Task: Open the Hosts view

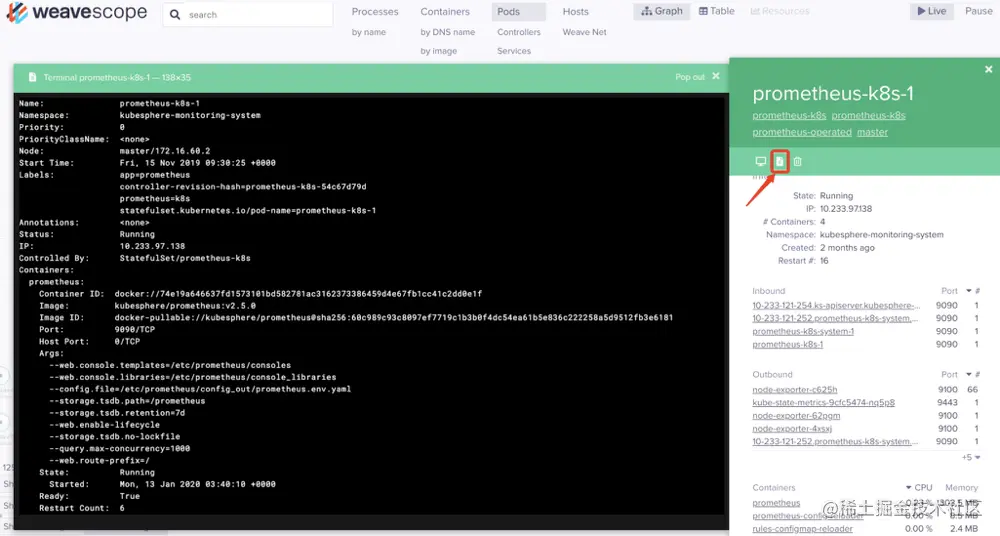Action: [x=575, y=11]
